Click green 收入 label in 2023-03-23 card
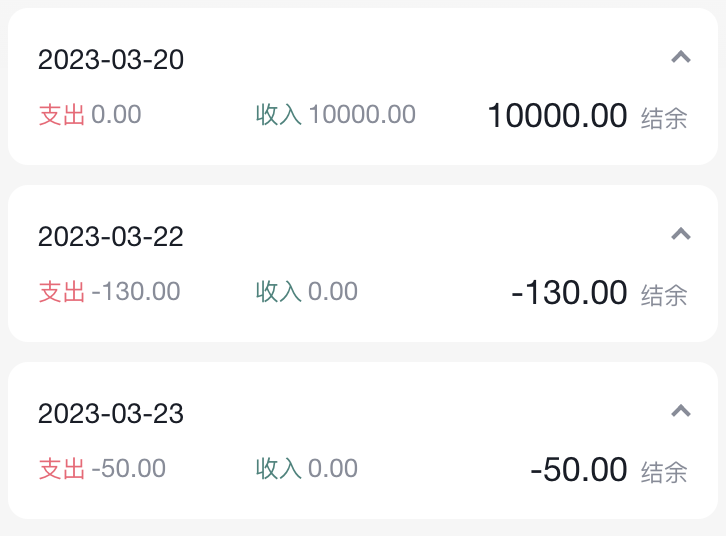Viewport: 726px width, 536px height. pos(278,469)
